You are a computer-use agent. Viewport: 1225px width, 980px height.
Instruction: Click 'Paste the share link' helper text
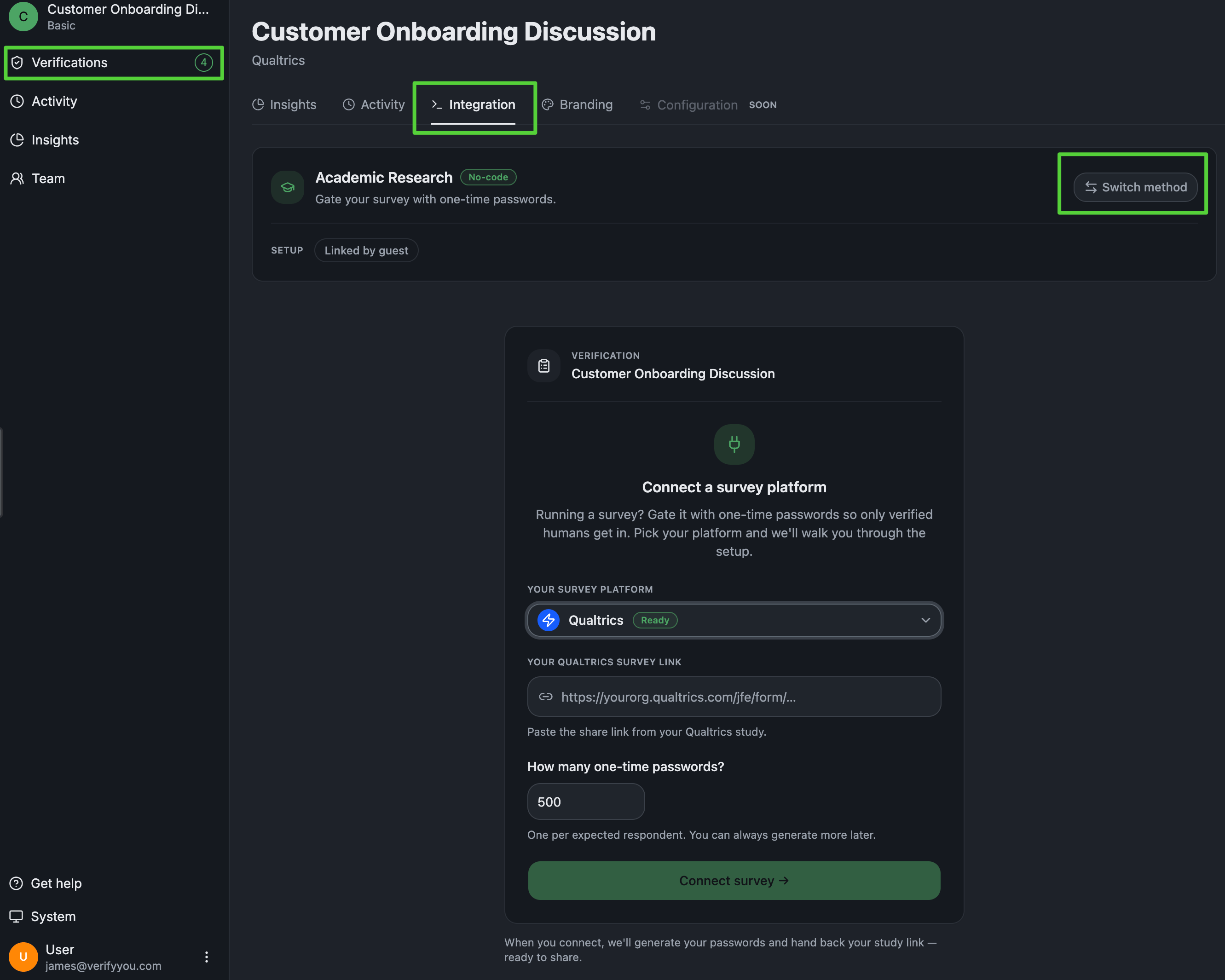[647, 732]
